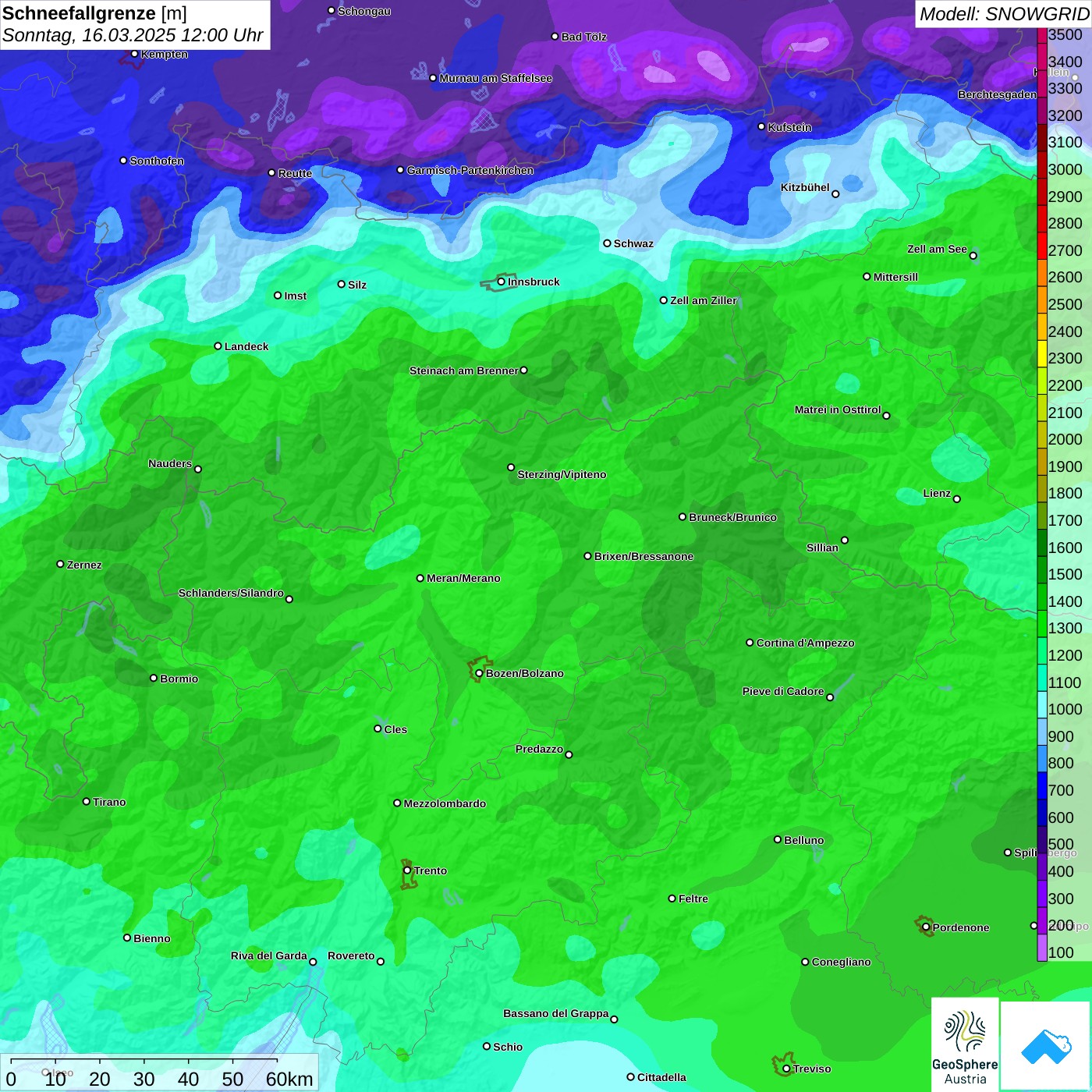
Task: Click the red 2700 legend swatch
Action: (x=1042, y=246)
